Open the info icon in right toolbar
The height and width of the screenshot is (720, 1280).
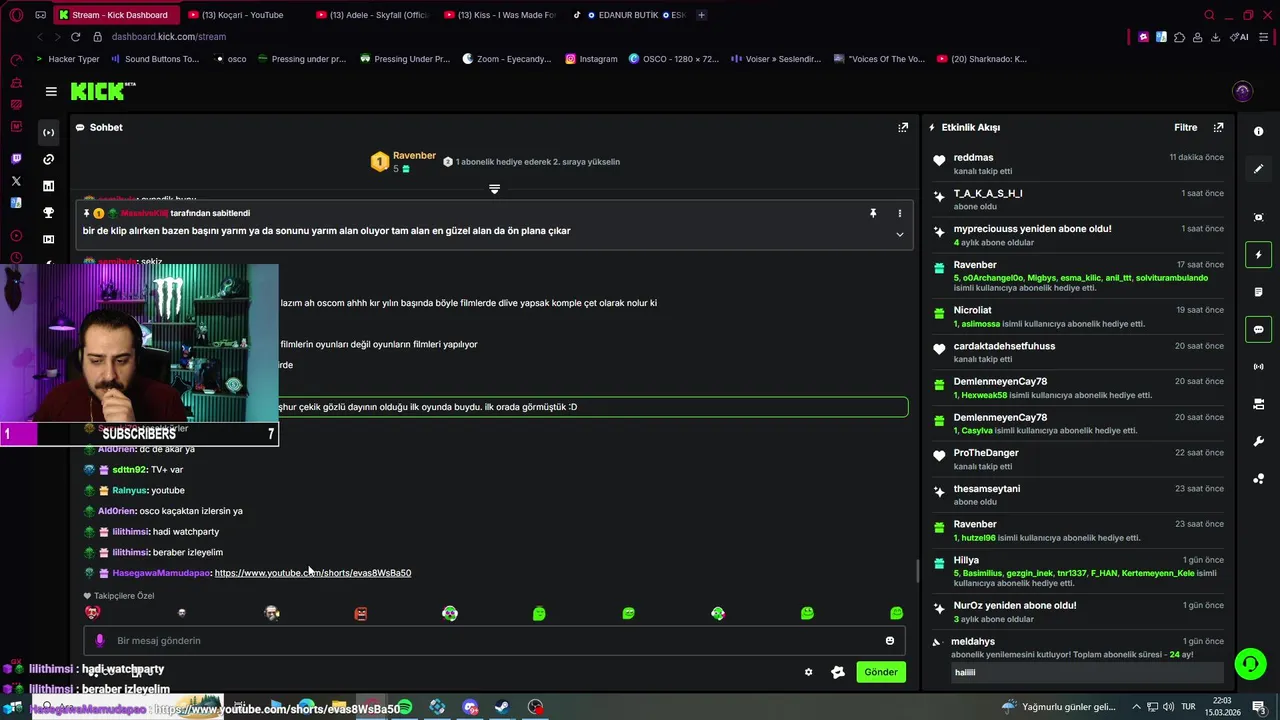pyautogui.click(x=1258, y=133)
